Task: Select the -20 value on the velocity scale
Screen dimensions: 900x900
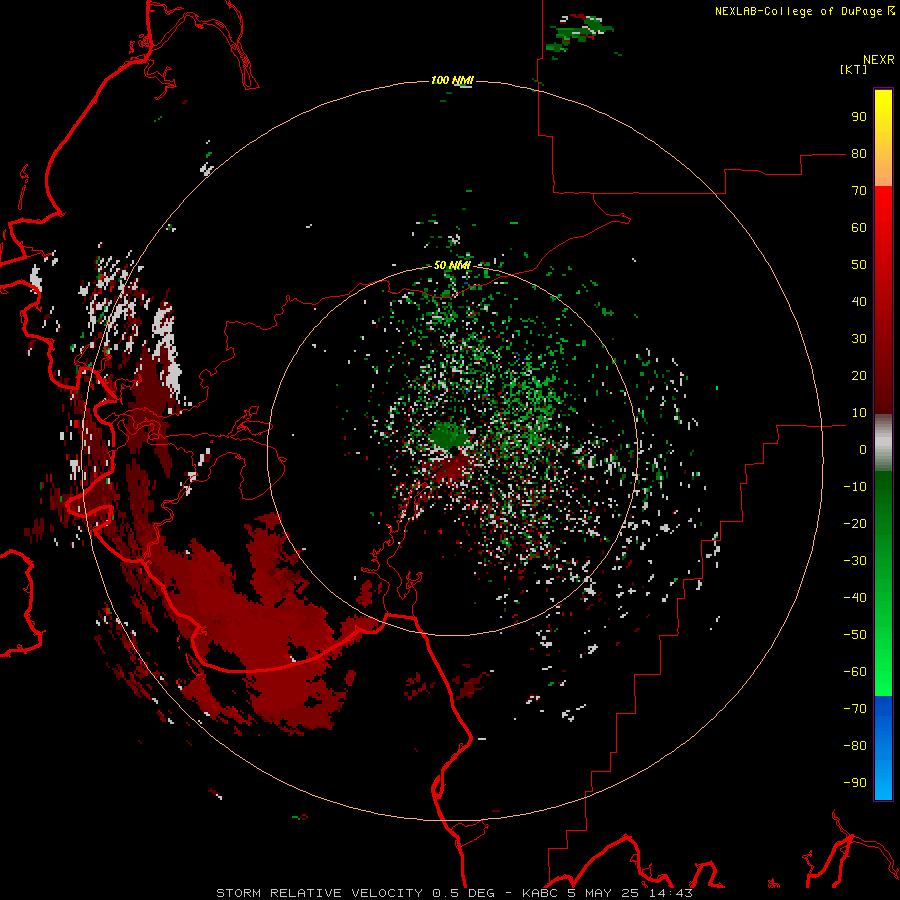Action: [x=855, y=524]
